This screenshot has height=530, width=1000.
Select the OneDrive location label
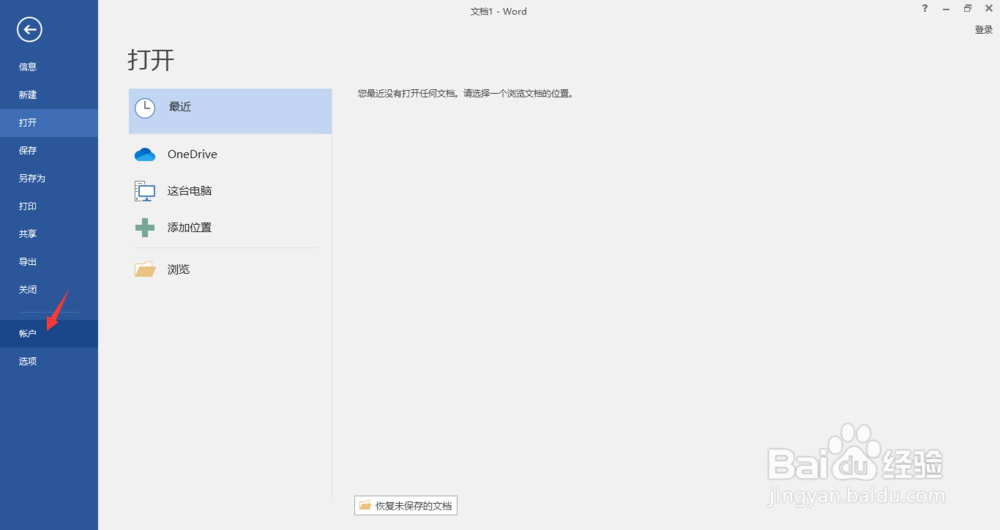192,154
